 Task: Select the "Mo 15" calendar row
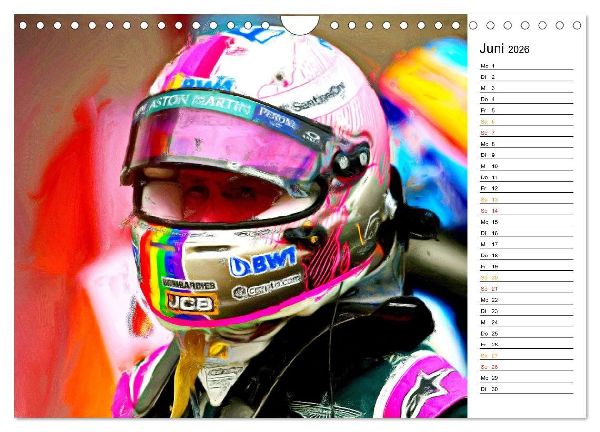click(527, 222)
